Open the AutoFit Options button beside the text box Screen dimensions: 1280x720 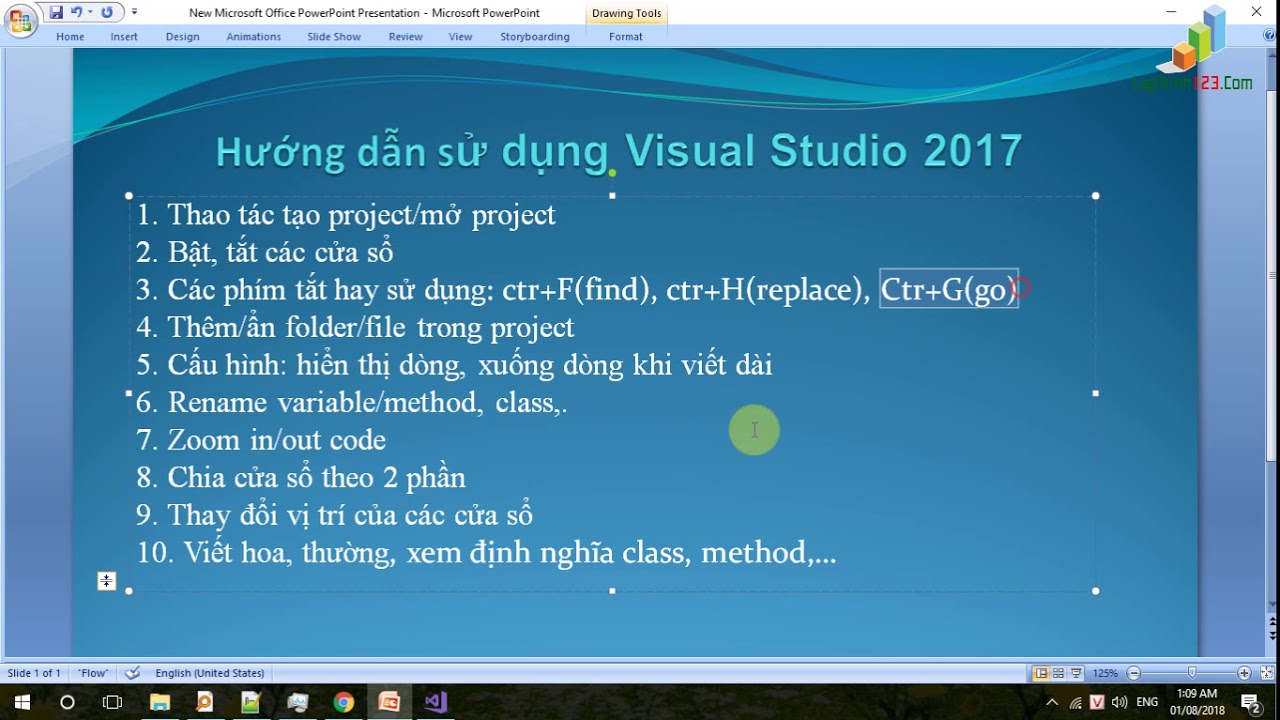click(x=107, y=581)
